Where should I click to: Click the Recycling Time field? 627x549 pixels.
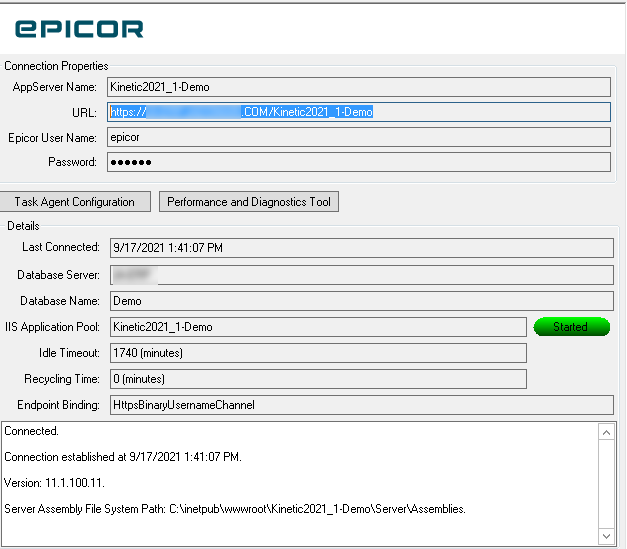tap(318, 379)
